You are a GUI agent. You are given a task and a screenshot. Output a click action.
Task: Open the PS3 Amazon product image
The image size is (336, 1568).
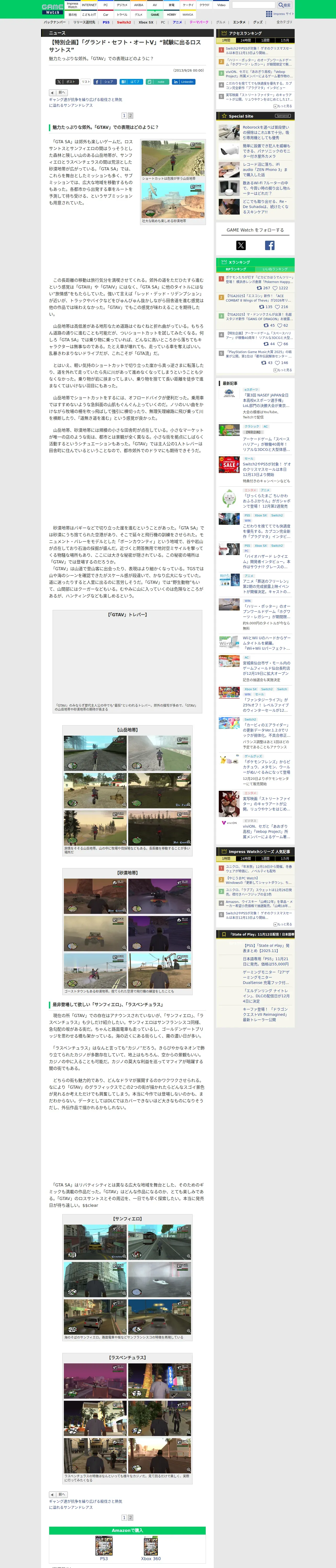104,1546
